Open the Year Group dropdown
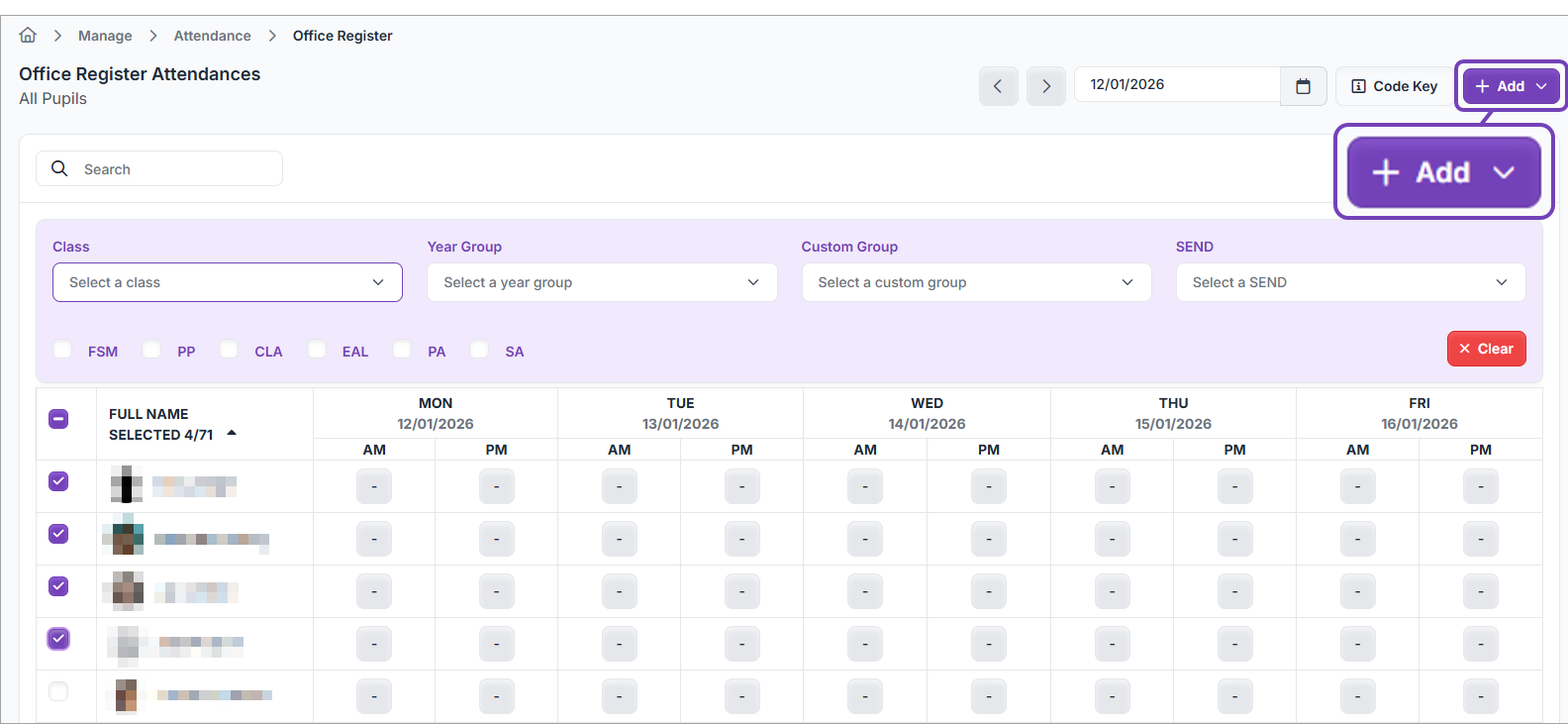 click(x=601, y=282)
